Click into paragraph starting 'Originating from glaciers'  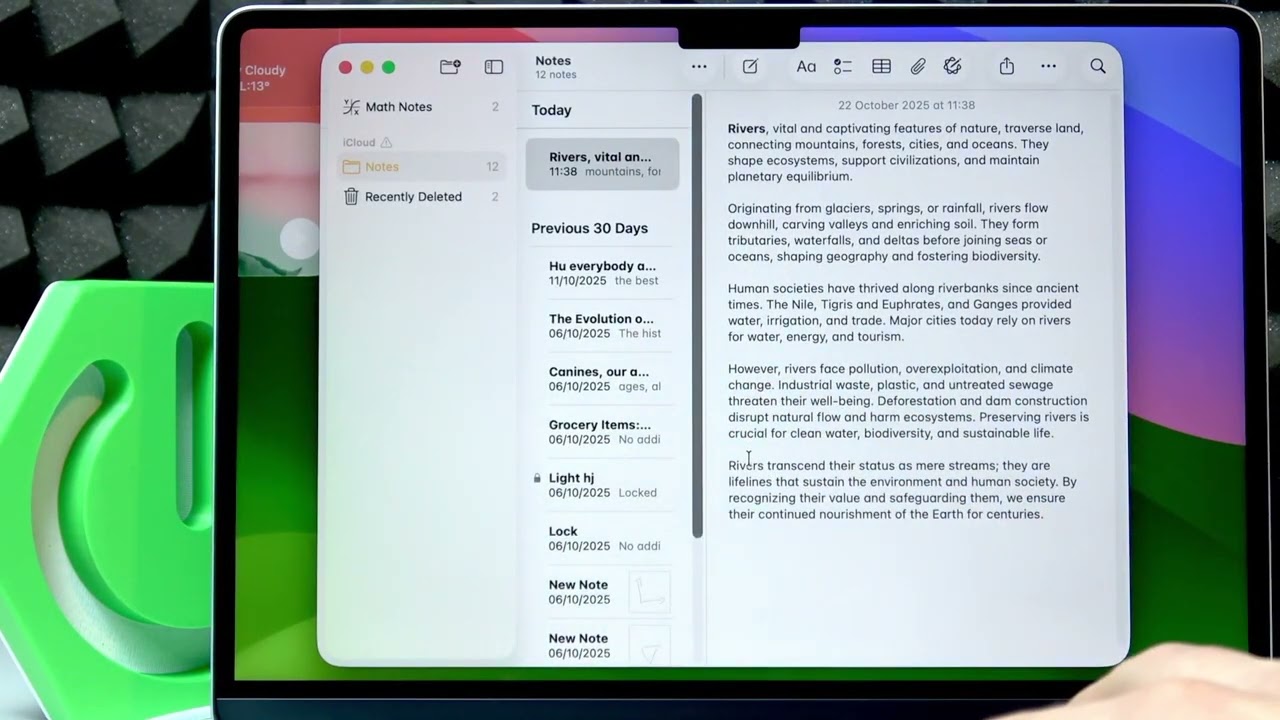(888, 232)
